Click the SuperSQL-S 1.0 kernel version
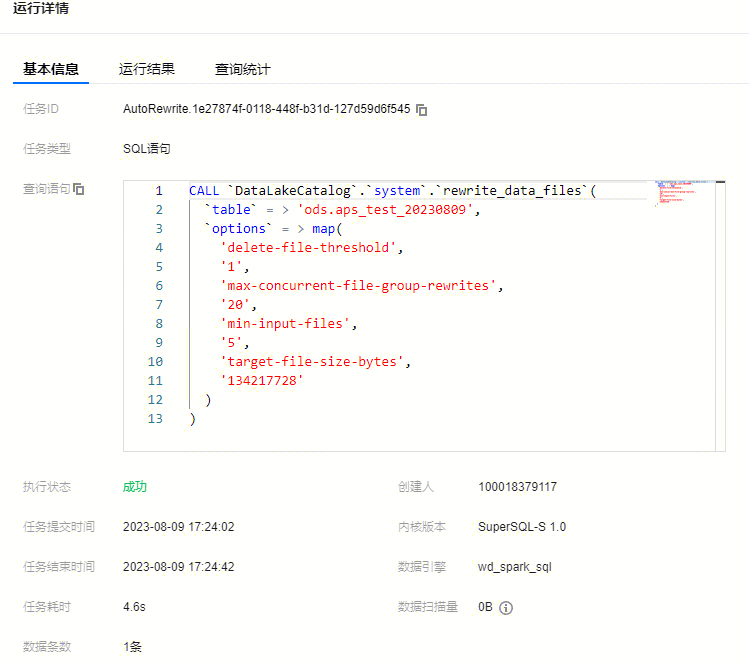Viewport: 749px width, 664px height. coord(521,527)
